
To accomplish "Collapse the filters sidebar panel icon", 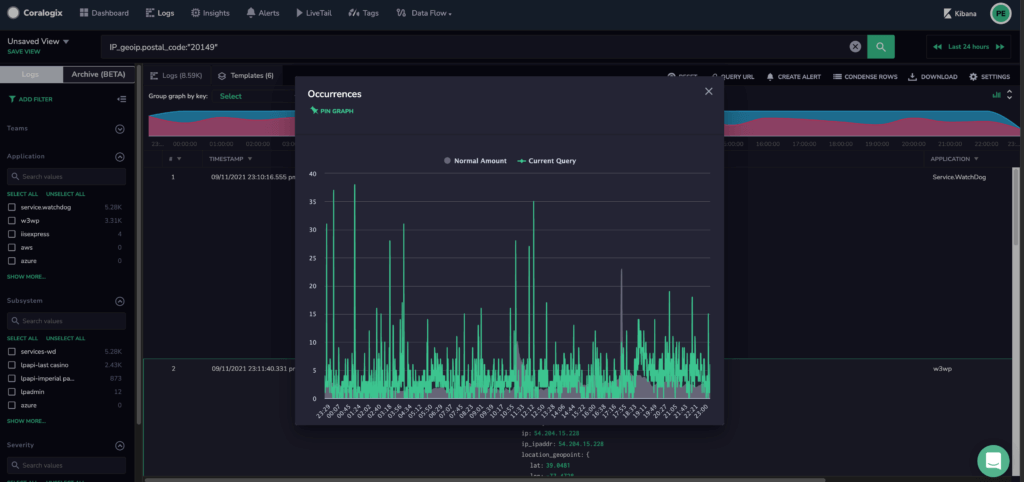I will point(121,99).
